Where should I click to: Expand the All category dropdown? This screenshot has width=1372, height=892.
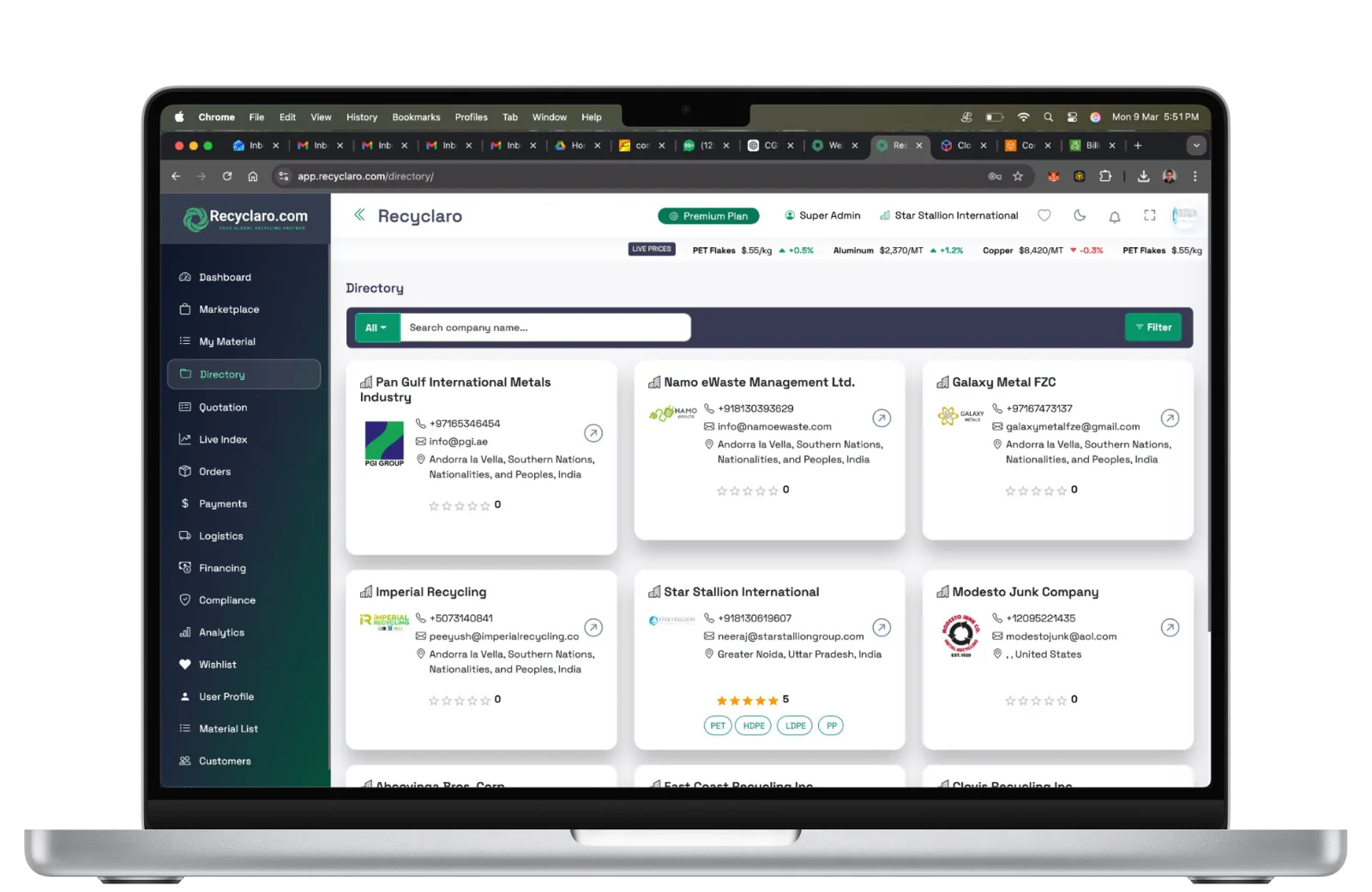(x=376, y=328)
